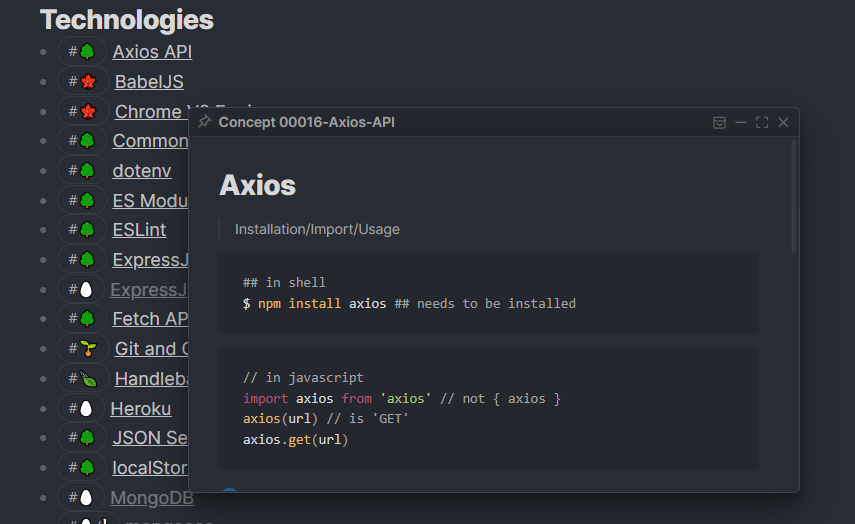Open the Heroku note link
The height and width of the screenshot is (524, 855).
(x=141, y=408)
